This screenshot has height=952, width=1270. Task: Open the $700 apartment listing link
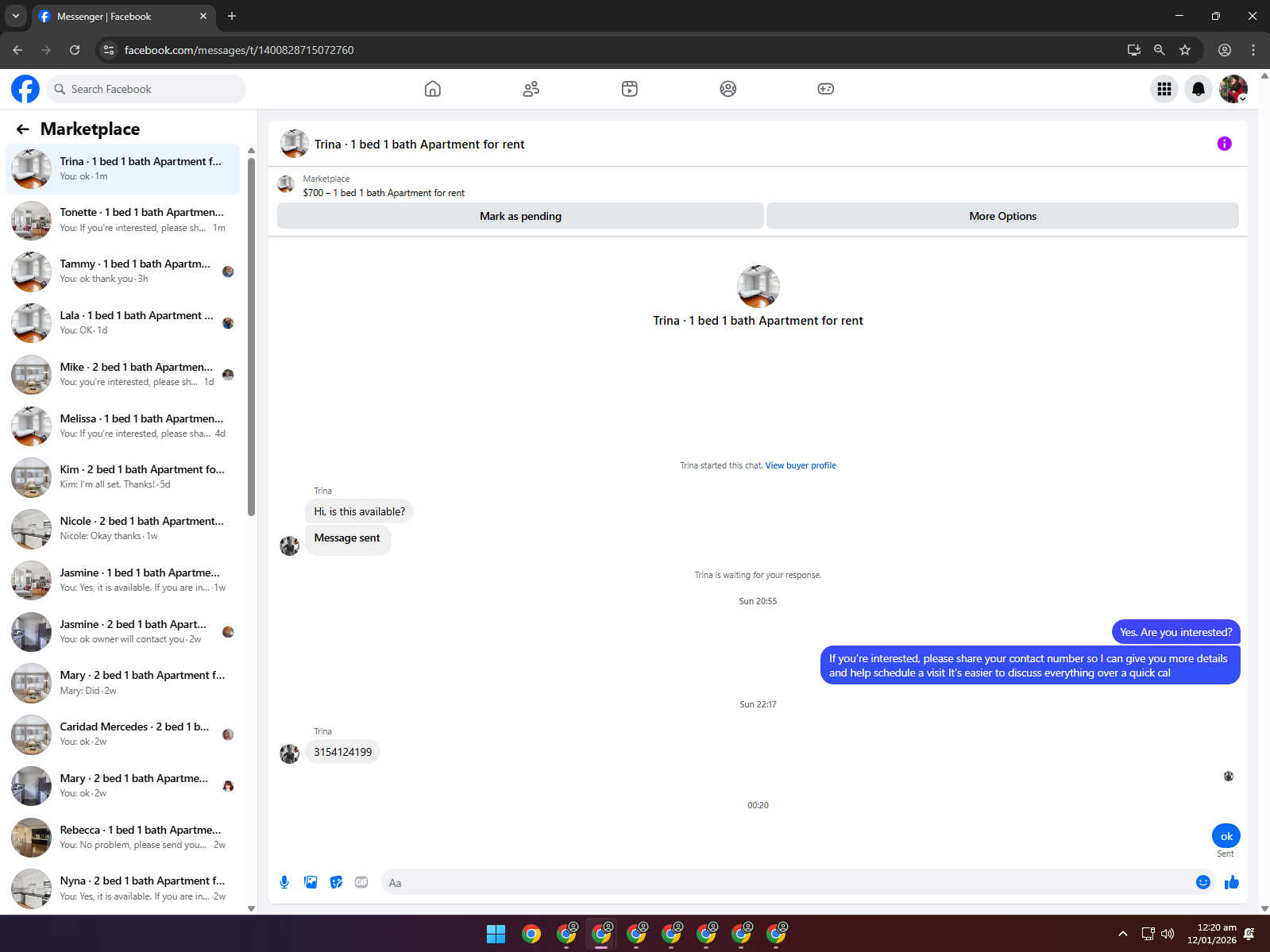[384, 193]
